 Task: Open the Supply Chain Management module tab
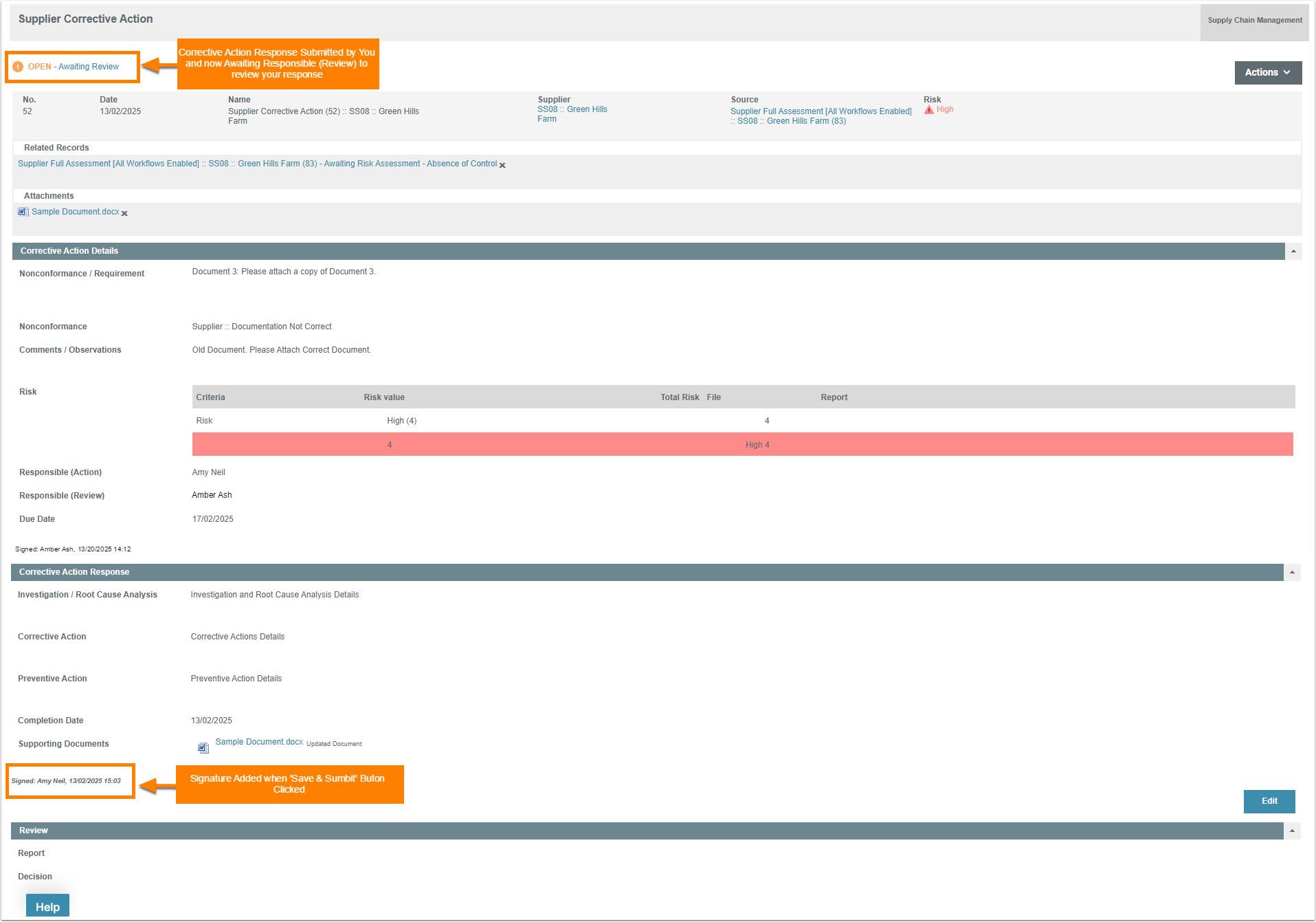tap(1254, 21)
